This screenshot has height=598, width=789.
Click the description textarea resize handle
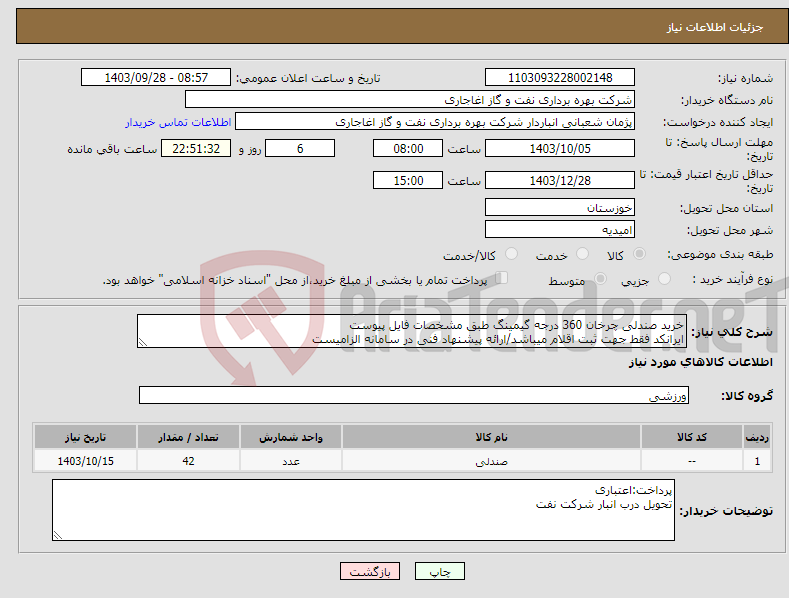coord(143,342)
